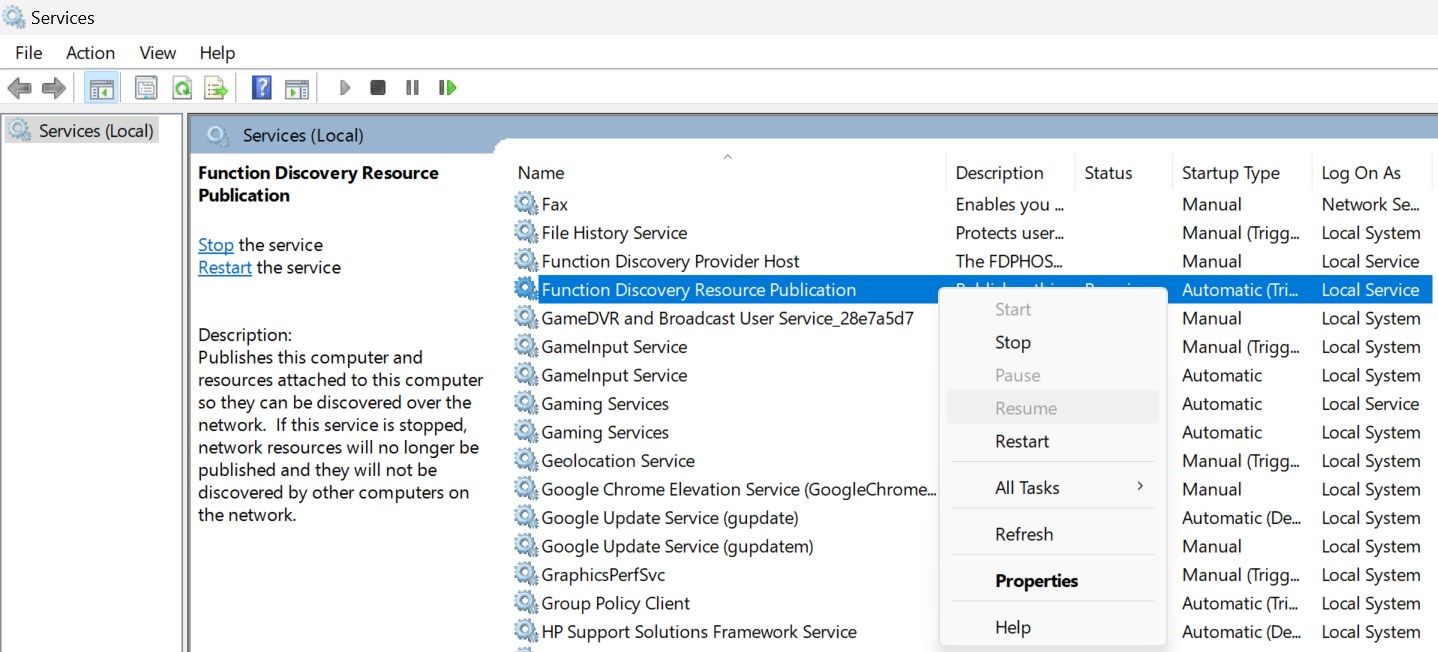Screen dimensions: 1438x652
Task: Click the Forward navigation arrow
Action: 52,87
